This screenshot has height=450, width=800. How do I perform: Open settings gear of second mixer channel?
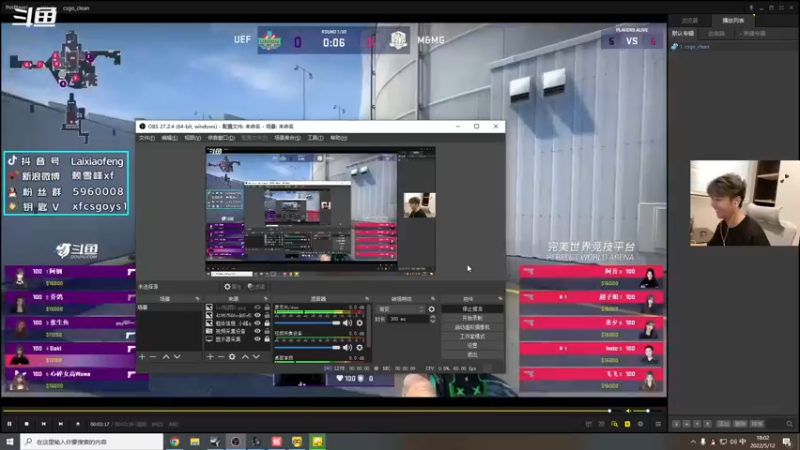360,347
